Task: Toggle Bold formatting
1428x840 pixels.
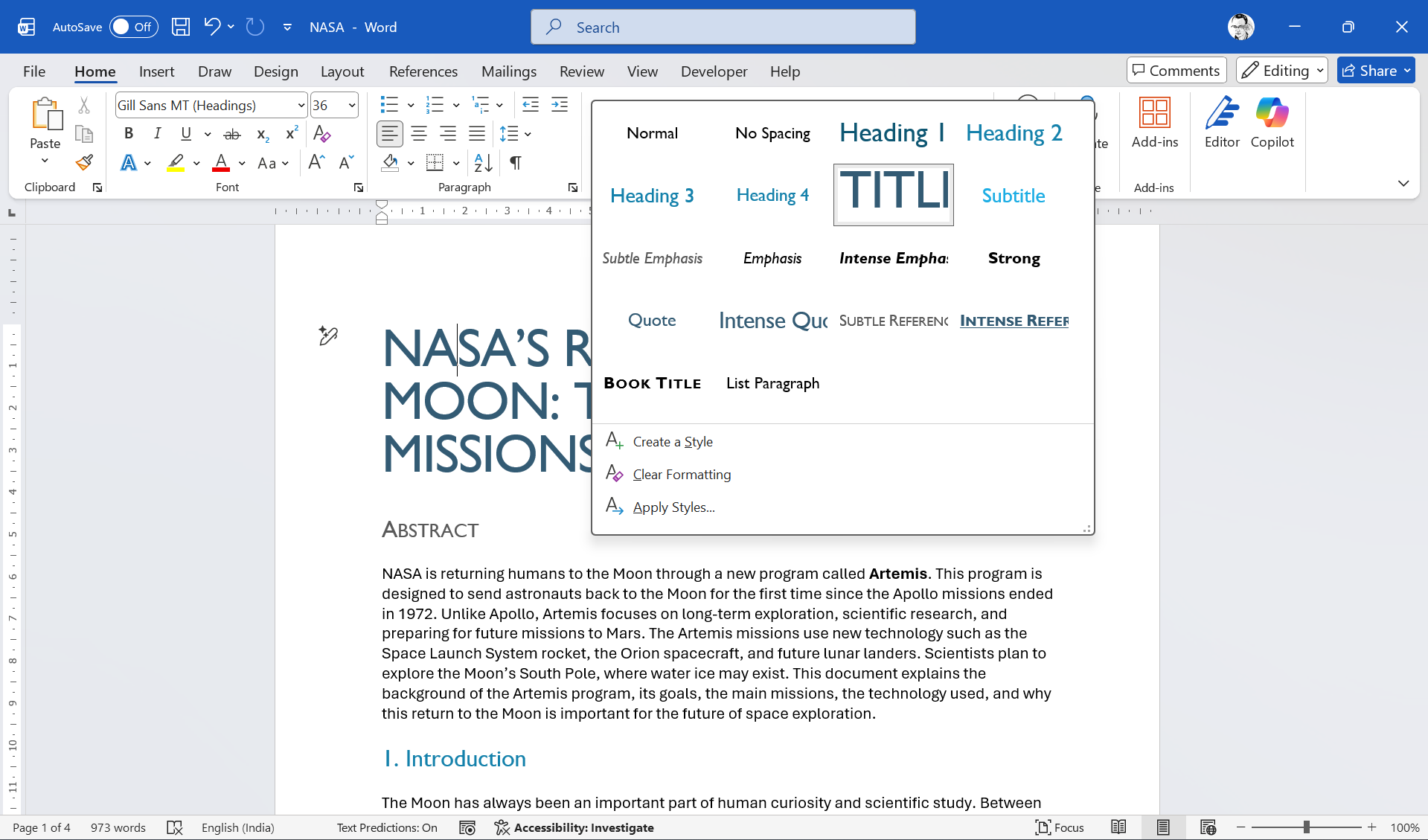Action: 129,134
